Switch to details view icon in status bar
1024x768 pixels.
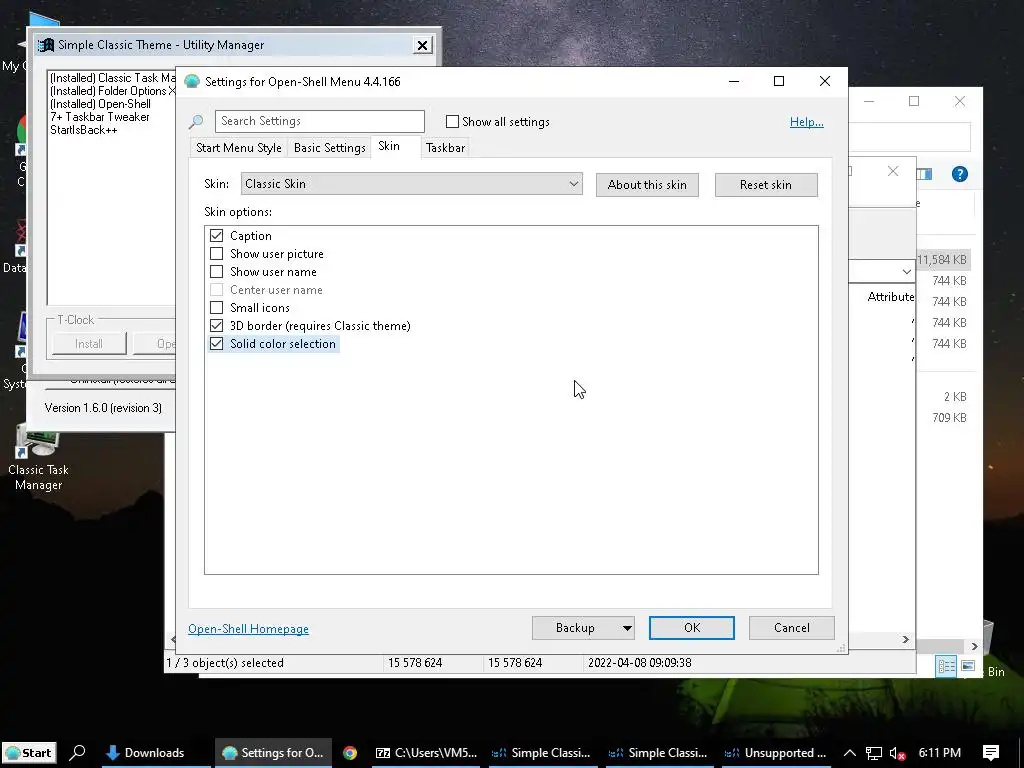point(946,666)
